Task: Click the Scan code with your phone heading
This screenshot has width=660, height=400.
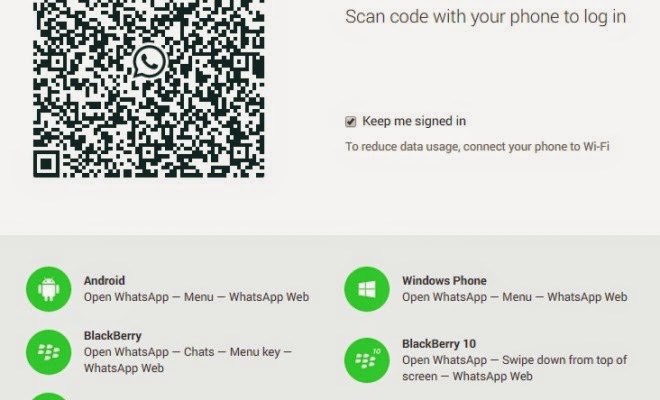Action: tap(486, 17)
